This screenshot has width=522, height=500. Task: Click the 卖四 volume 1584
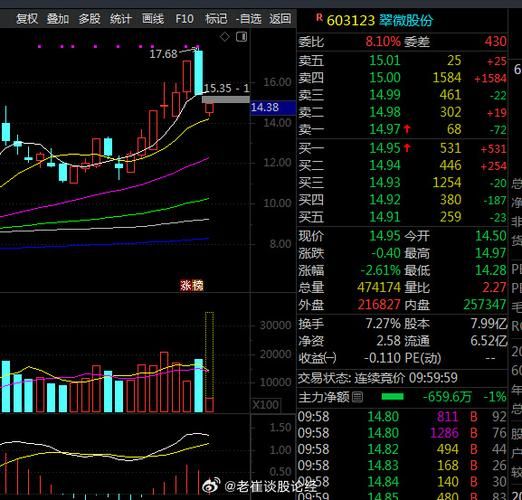(447, 78)
